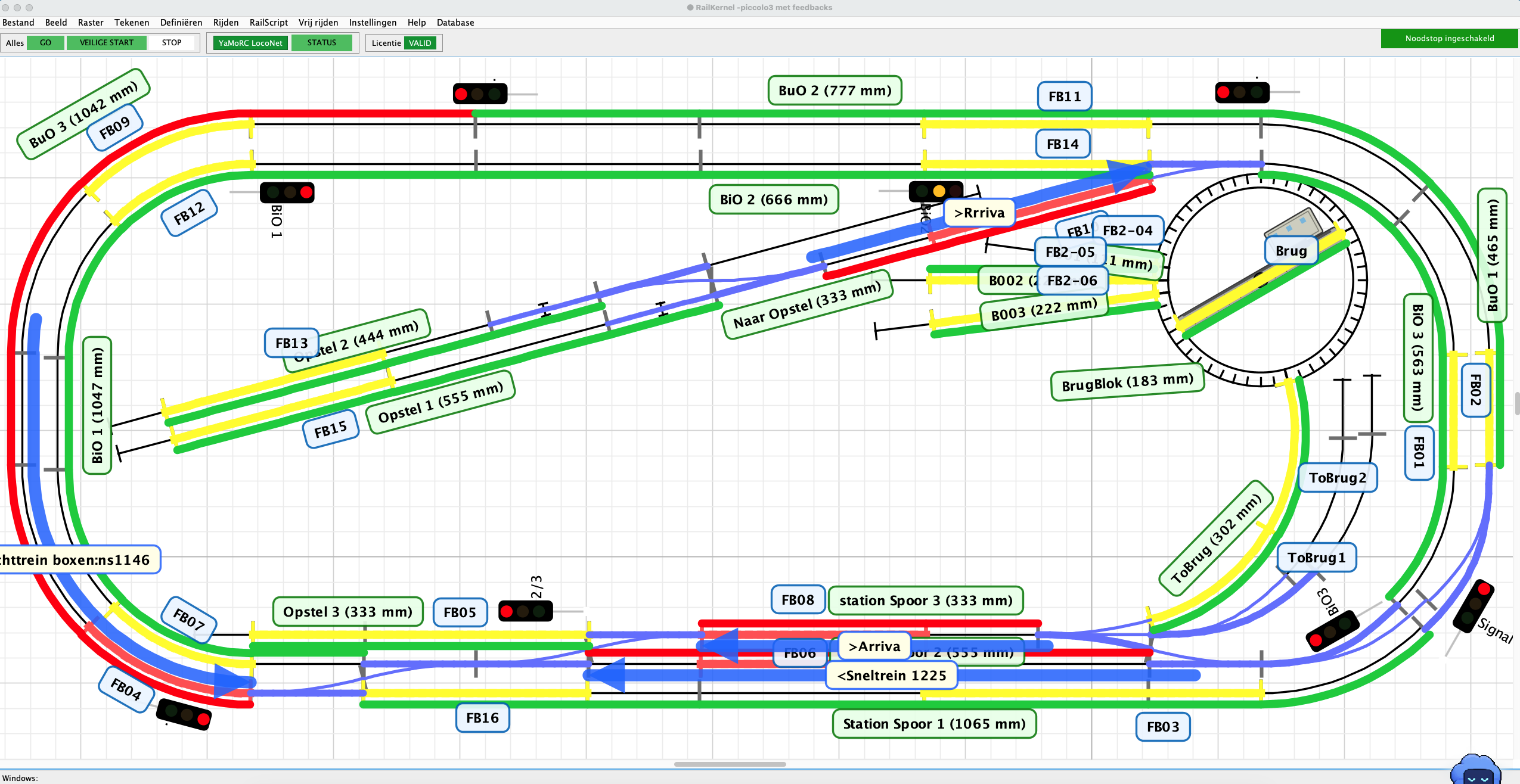The image size is (1520, 784).
Task: Select Station Spoor 1 (1065 mm) label
Action: 934,724
